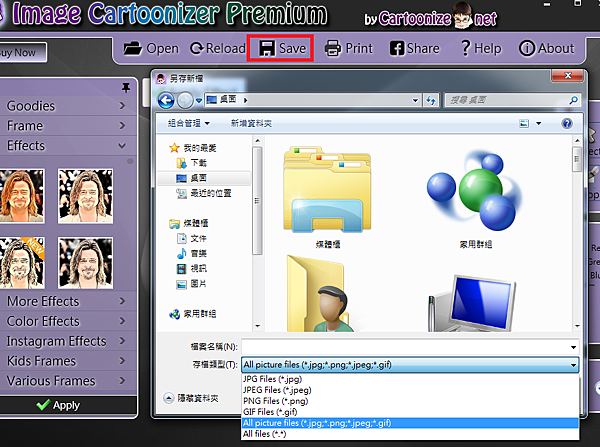Click the forward navigation arrow in dialog
This screenshot has width=600, height=447.
point(186,101)
